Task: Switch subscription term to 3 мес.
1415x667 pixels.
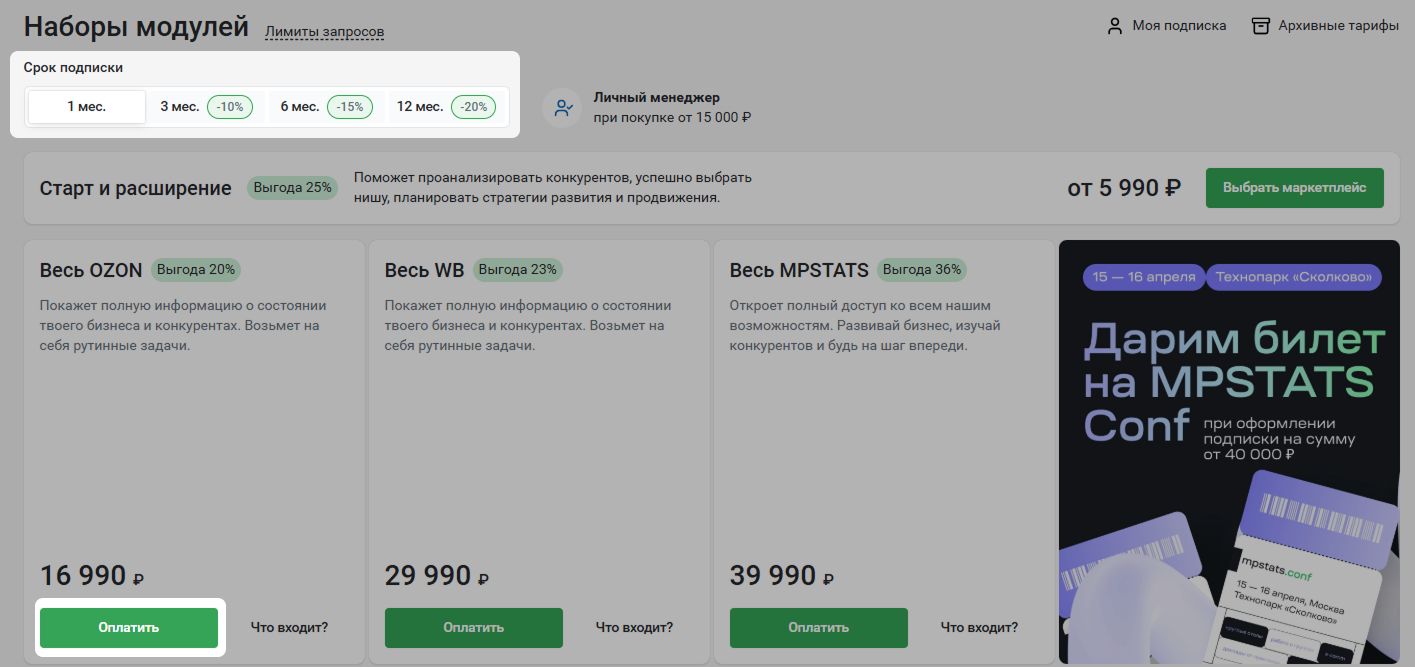Action: (x=206, y=107)
